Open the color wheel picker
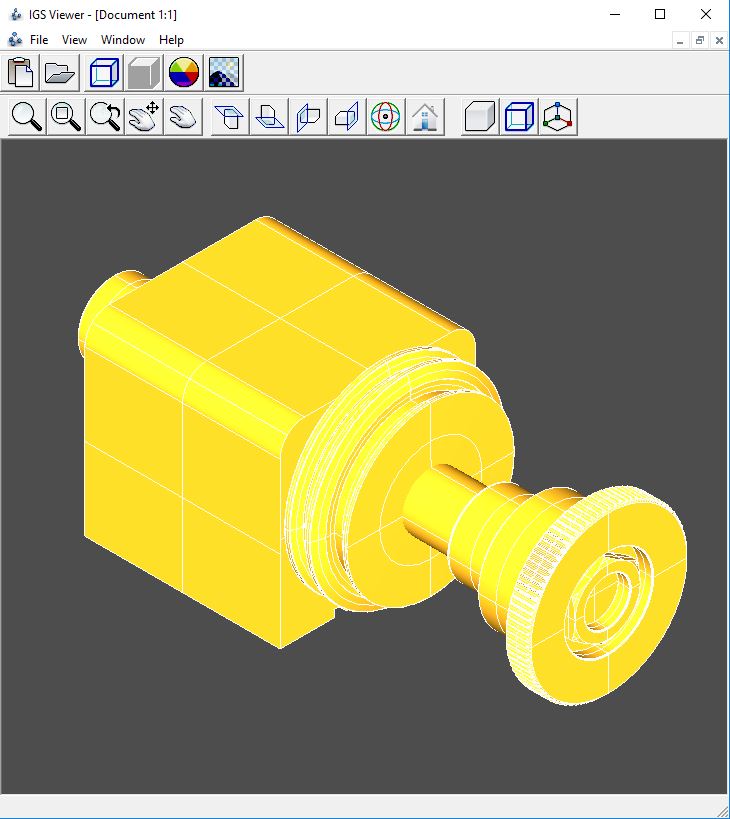 (x=184, y=73)
